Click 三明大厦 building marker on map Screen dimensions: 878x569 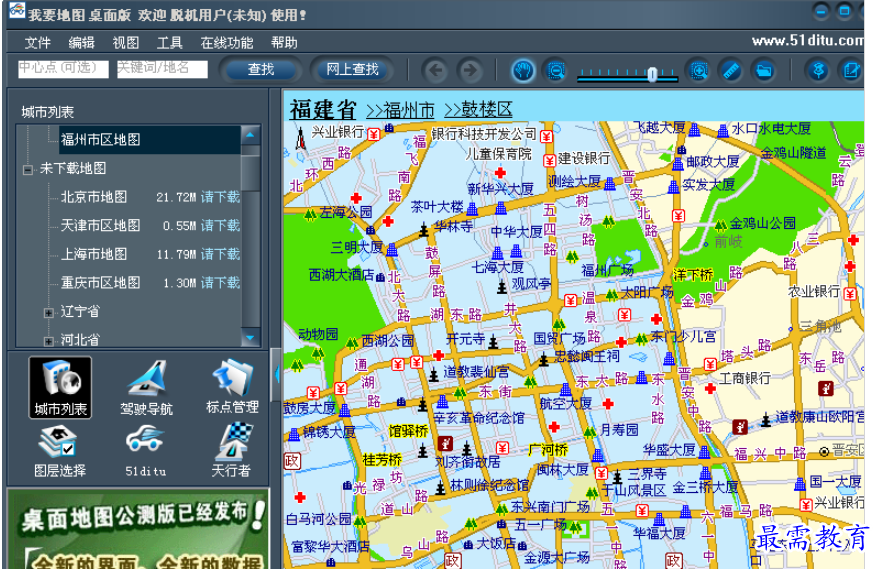click(391, 250)
